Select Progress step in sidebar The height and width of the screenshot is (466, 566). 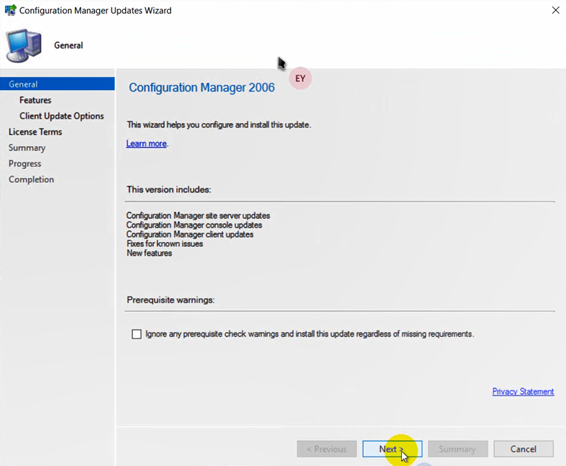click(25, 164)
